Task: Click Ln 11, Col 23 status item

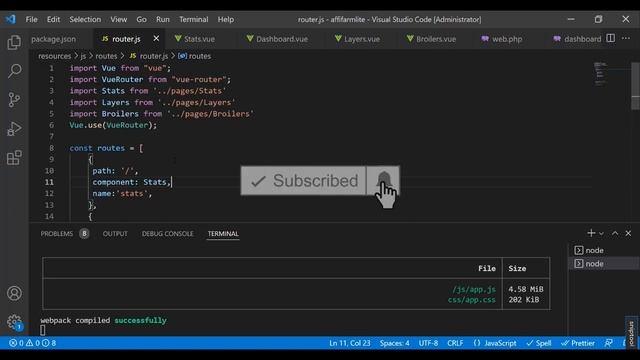Action: pyautogui.click(x=350, y=343)
